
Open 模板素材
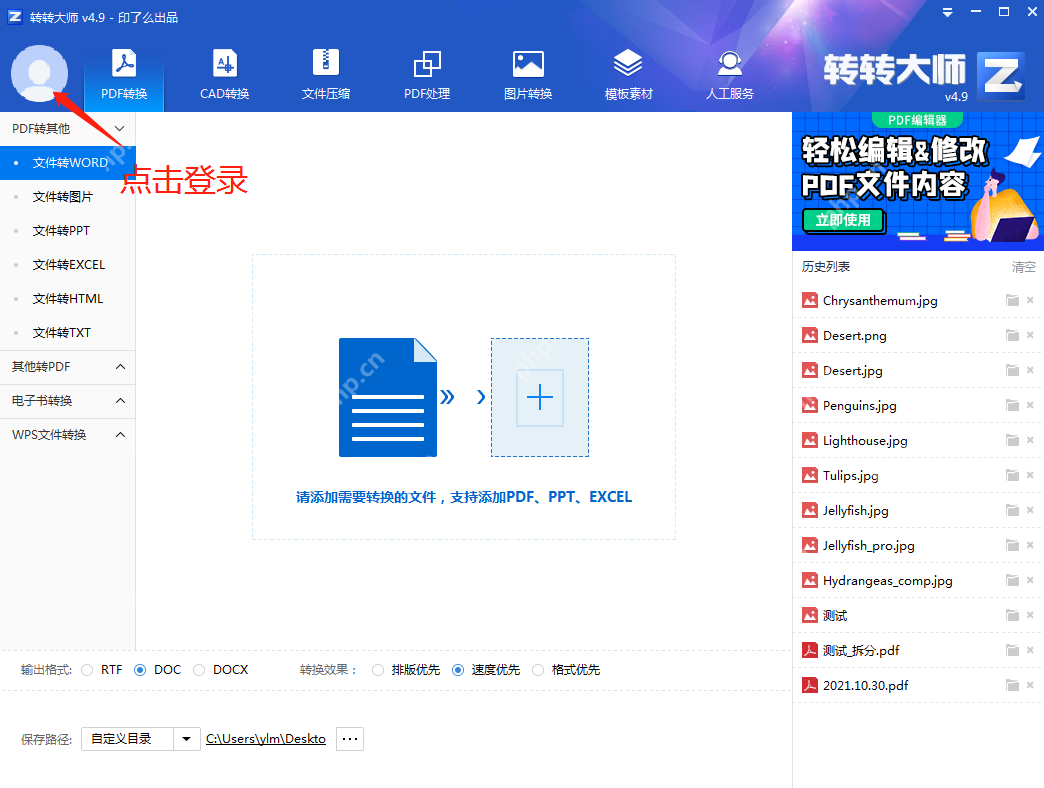[628, 72]
